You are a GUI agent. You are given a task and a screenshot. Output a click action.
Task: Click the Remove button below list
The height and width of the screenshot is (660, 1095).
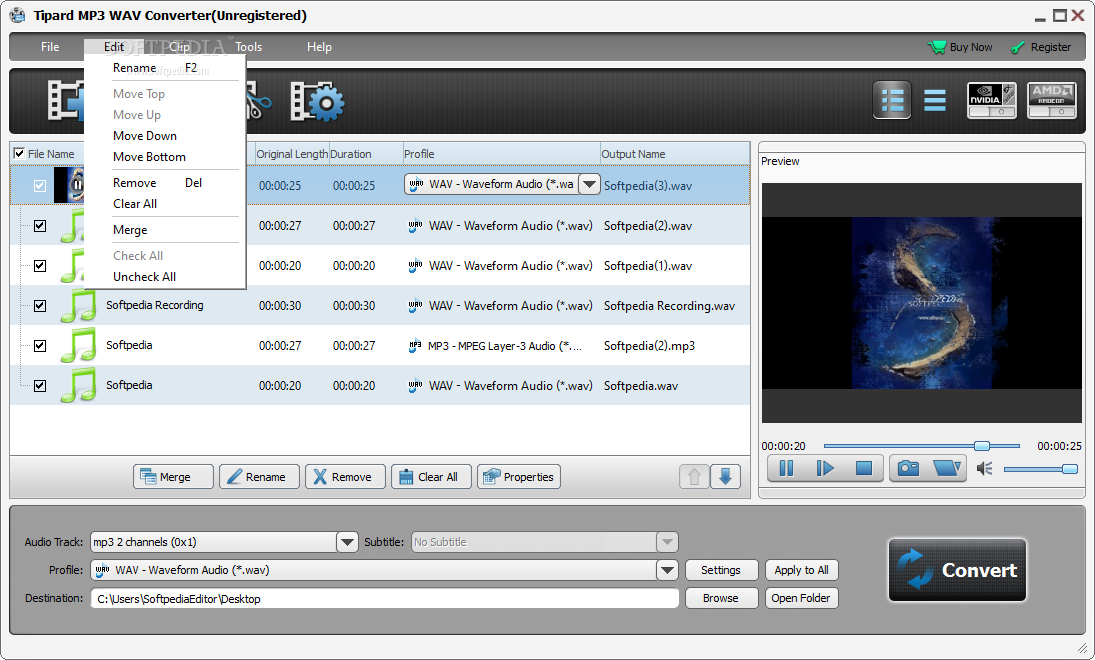click(x=345, y=477)
